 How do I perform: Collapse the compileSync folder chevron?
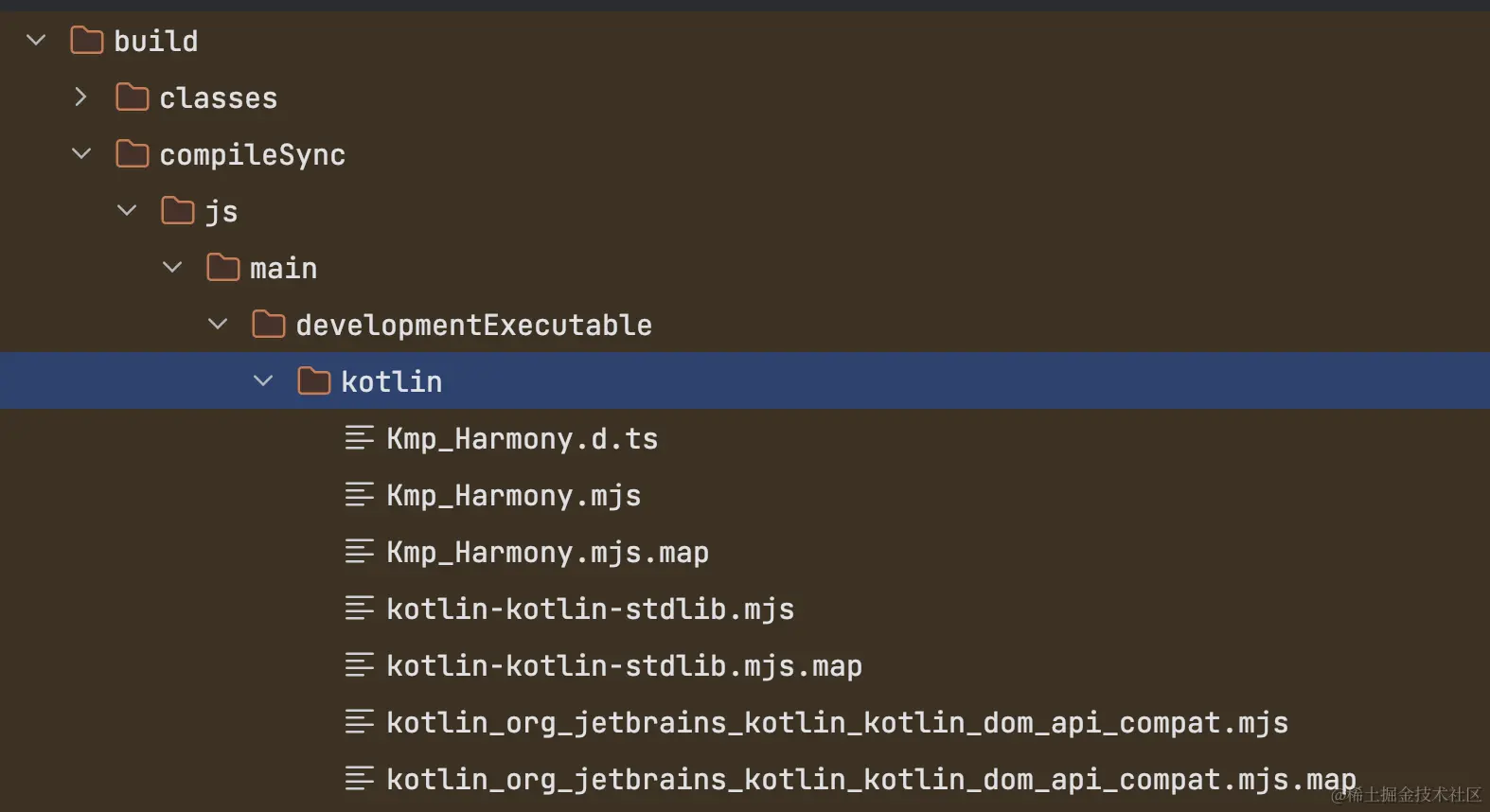click(81, 154)
